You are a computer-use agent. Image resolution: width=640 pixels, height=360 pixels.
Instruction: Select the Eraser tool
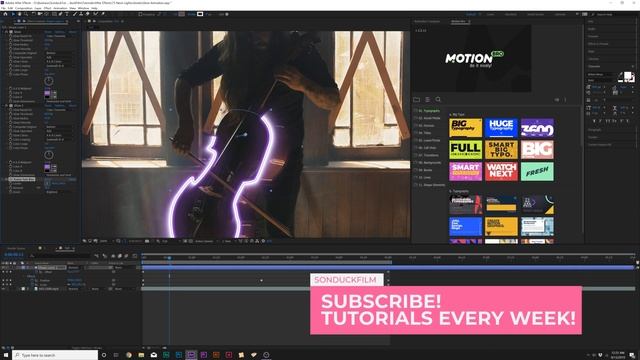point(88,14)
